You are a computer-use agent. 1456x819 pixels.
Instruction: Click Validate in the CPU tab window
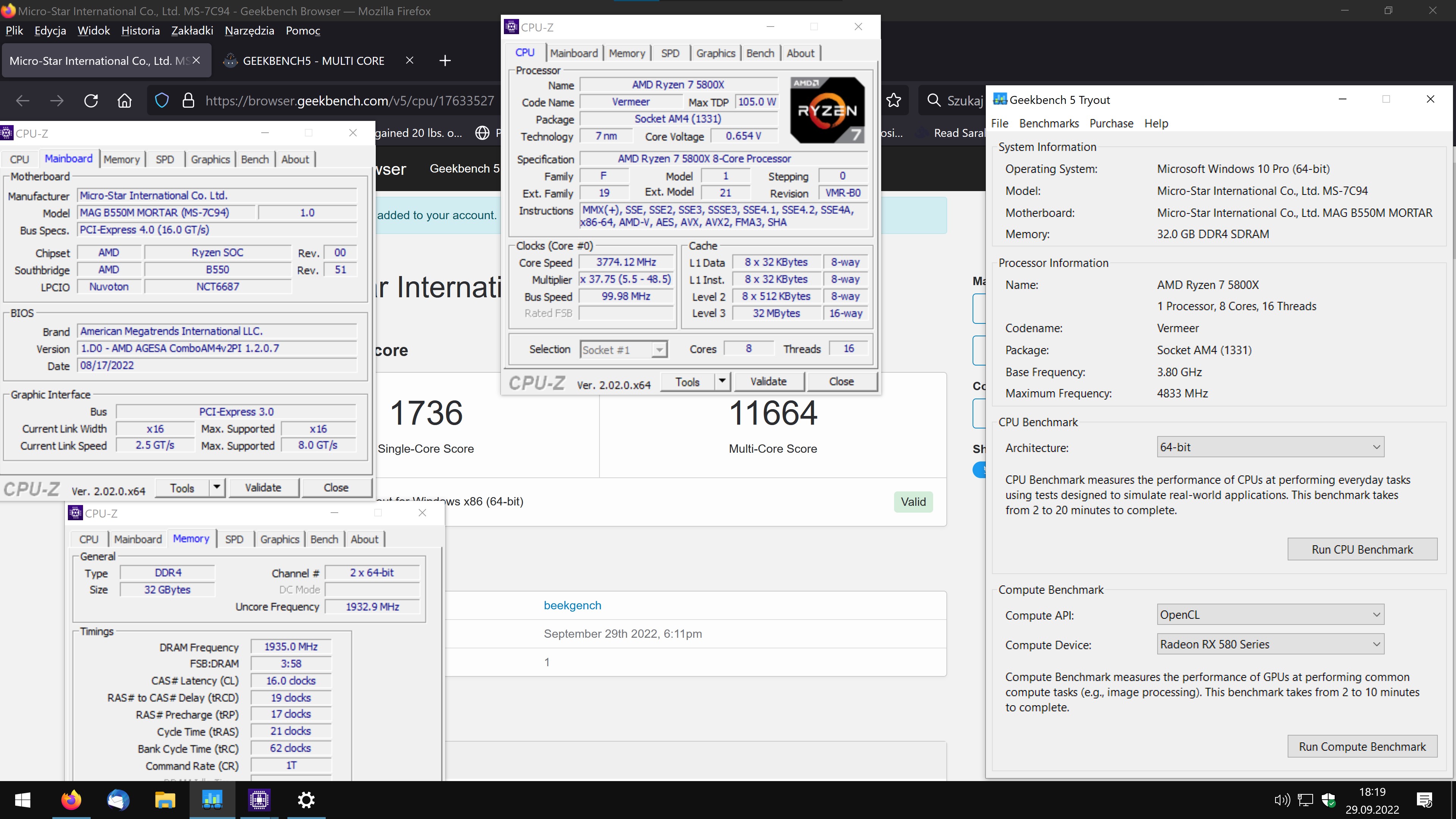[x=768, y=381]
